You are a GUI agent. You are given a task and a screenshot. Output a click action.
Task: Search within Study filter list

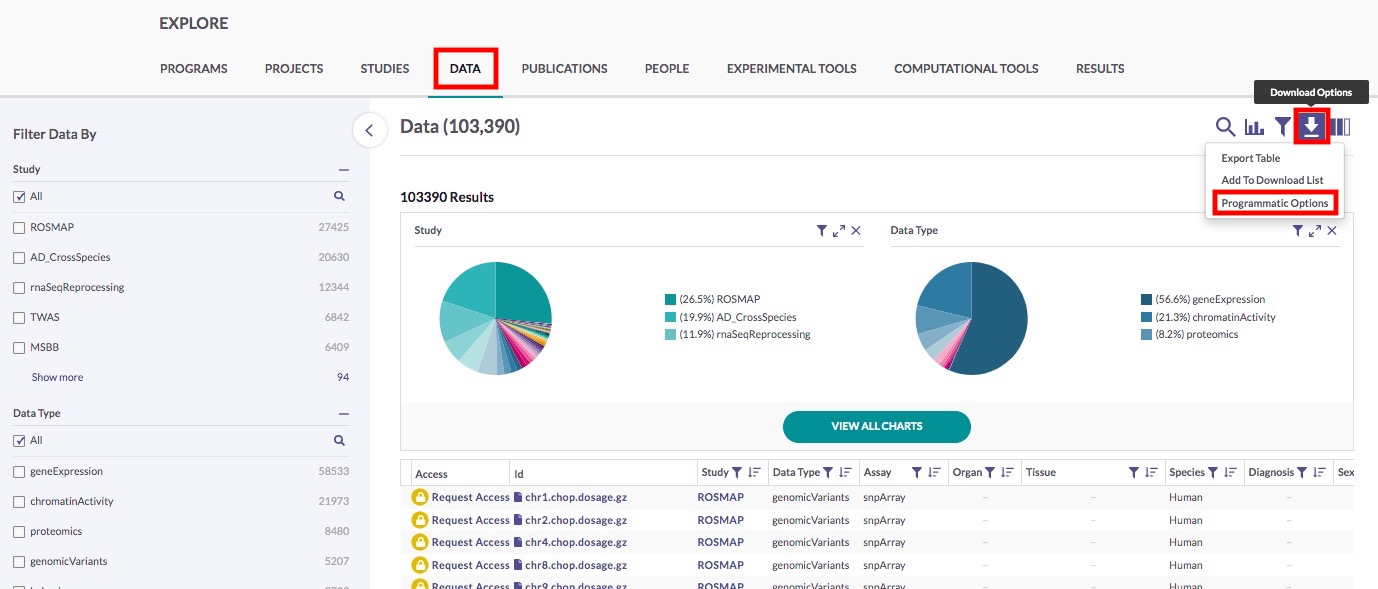[339, 197]
